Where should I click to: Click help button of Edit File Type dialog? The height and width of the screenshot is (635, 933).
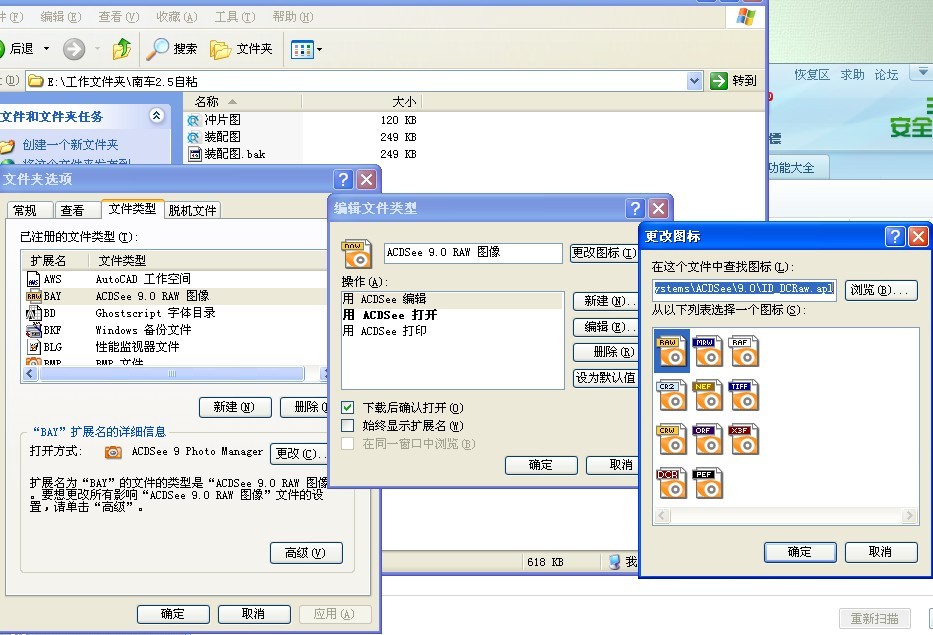coord(635,208)
